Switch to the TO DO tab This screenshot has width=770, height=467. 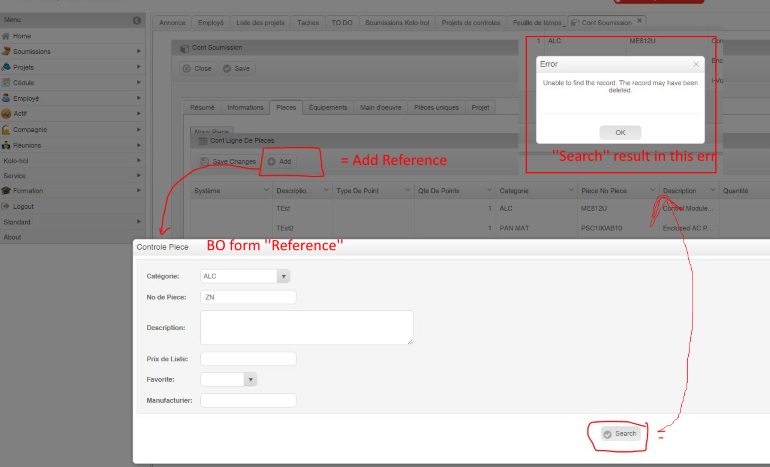pyautogui.click(x=342, y=23)
